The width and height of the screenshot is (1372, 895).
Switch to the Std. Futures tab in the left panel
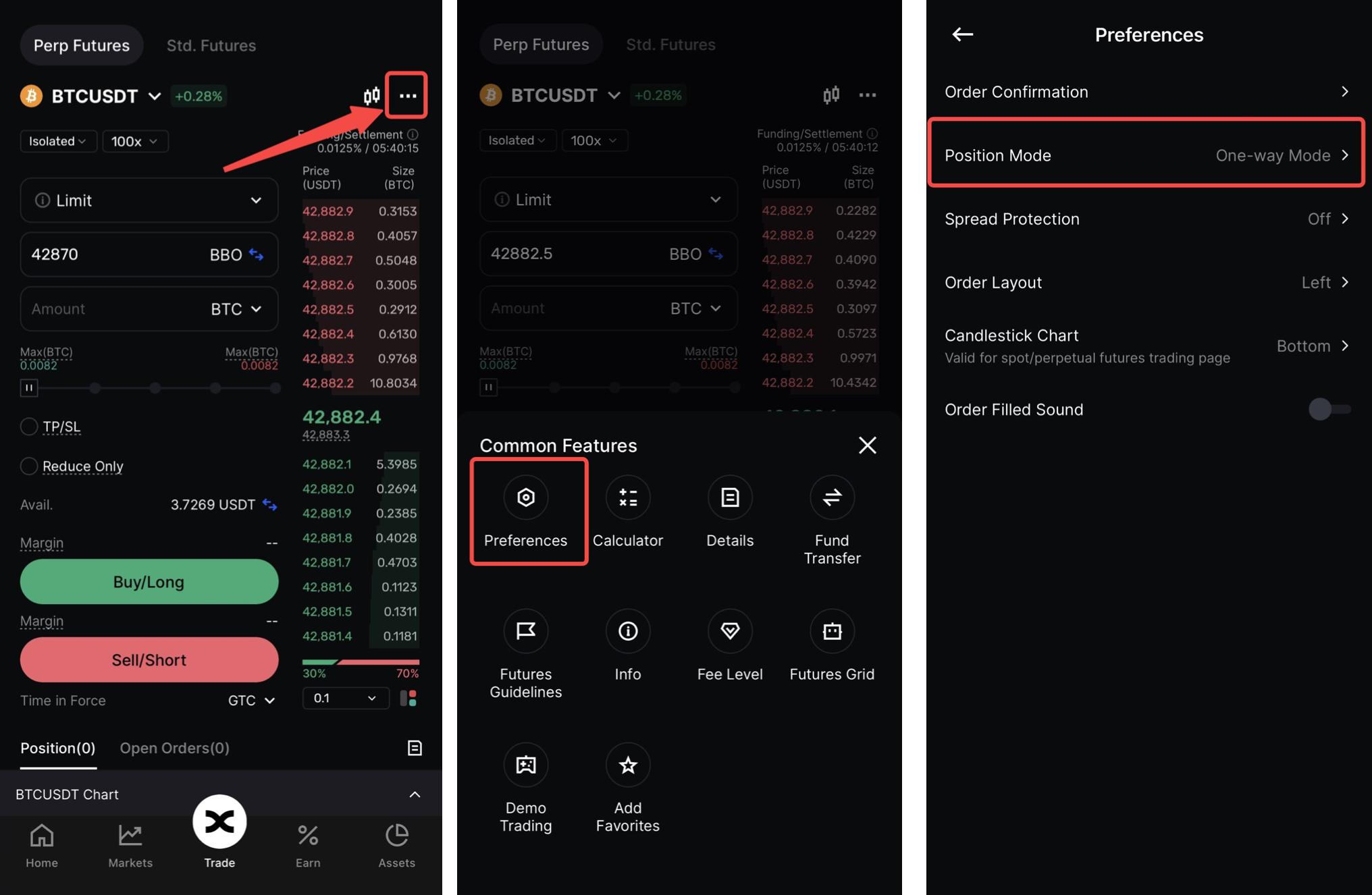coord(211,45)
